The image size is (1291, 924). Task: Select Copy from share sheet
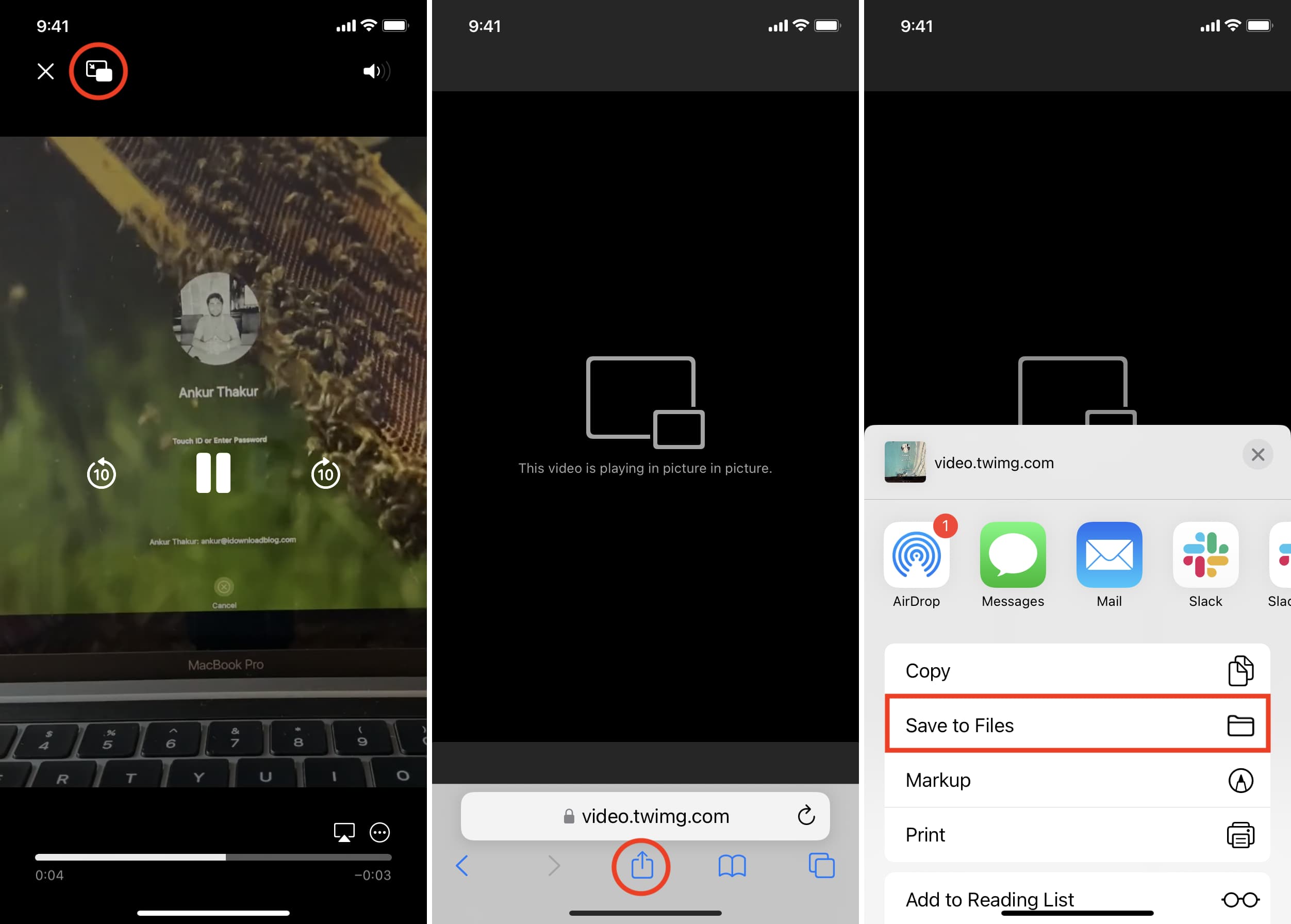click(x=1078, y=671)
